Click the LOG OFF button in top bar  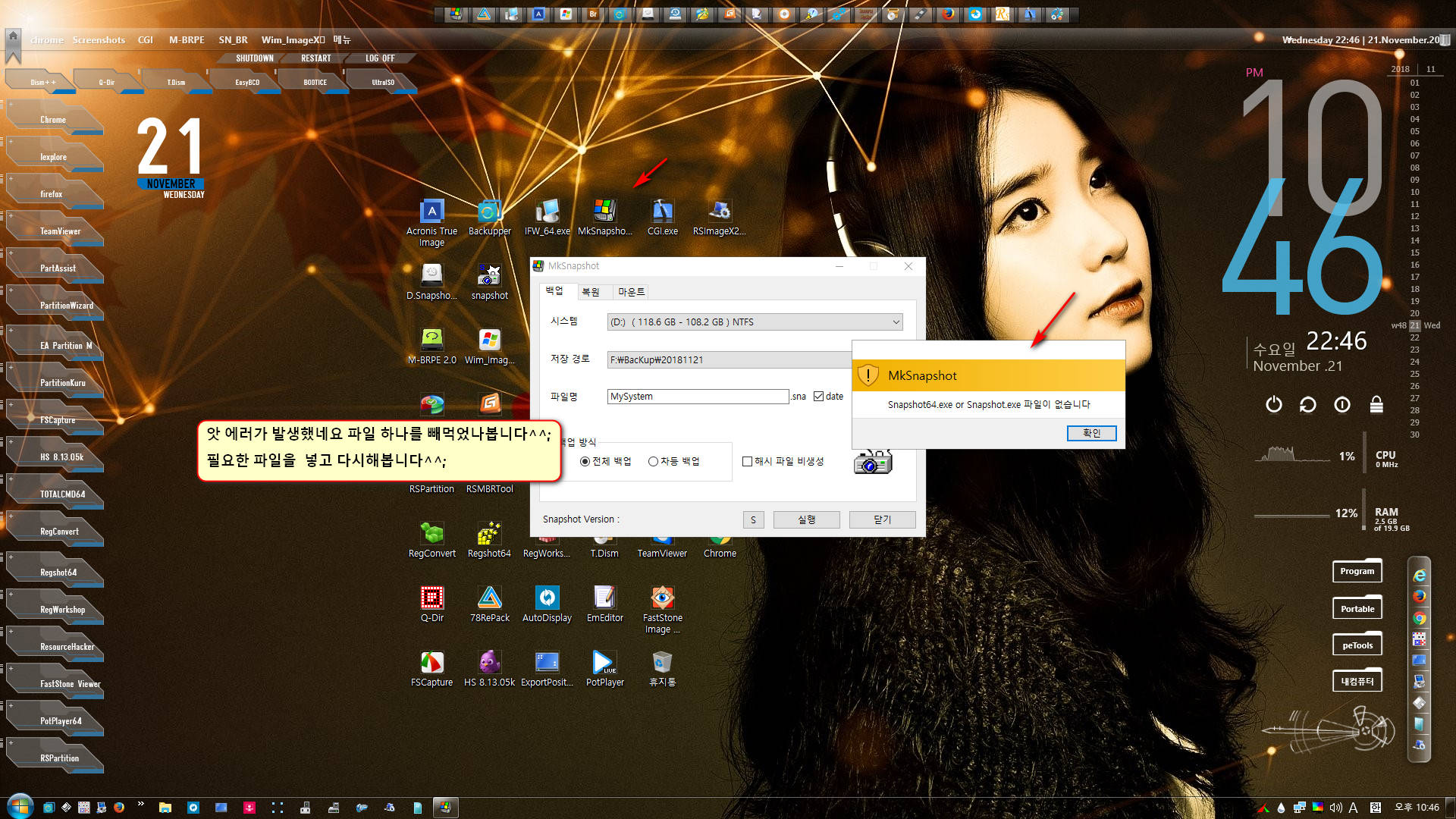coord(380,58)
